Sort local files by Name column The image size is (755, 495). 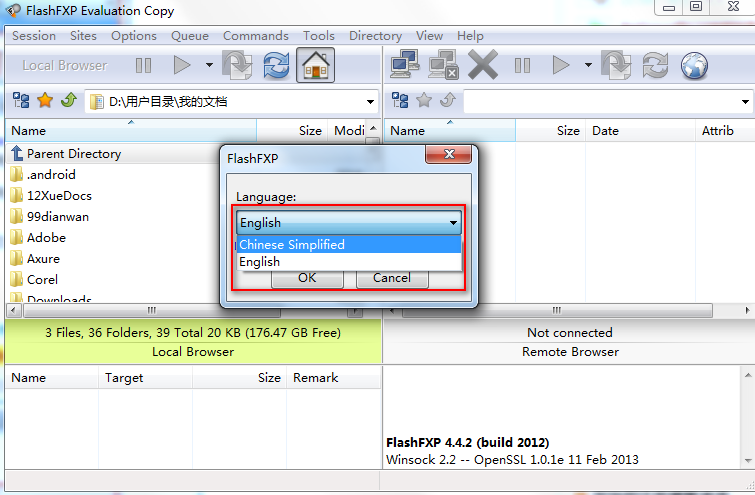[131, 130]
